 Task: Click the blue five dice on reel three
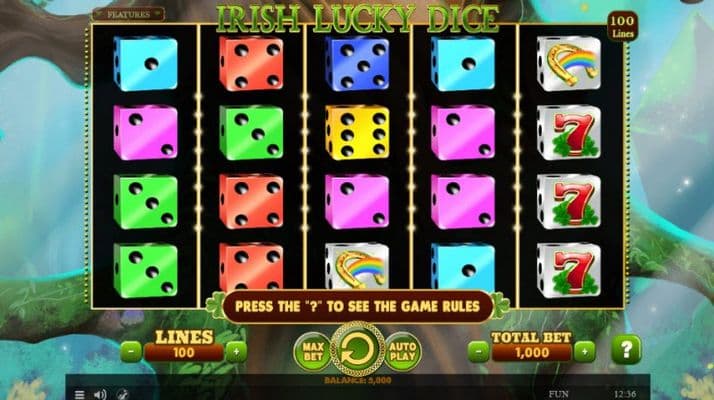point(357,64)
